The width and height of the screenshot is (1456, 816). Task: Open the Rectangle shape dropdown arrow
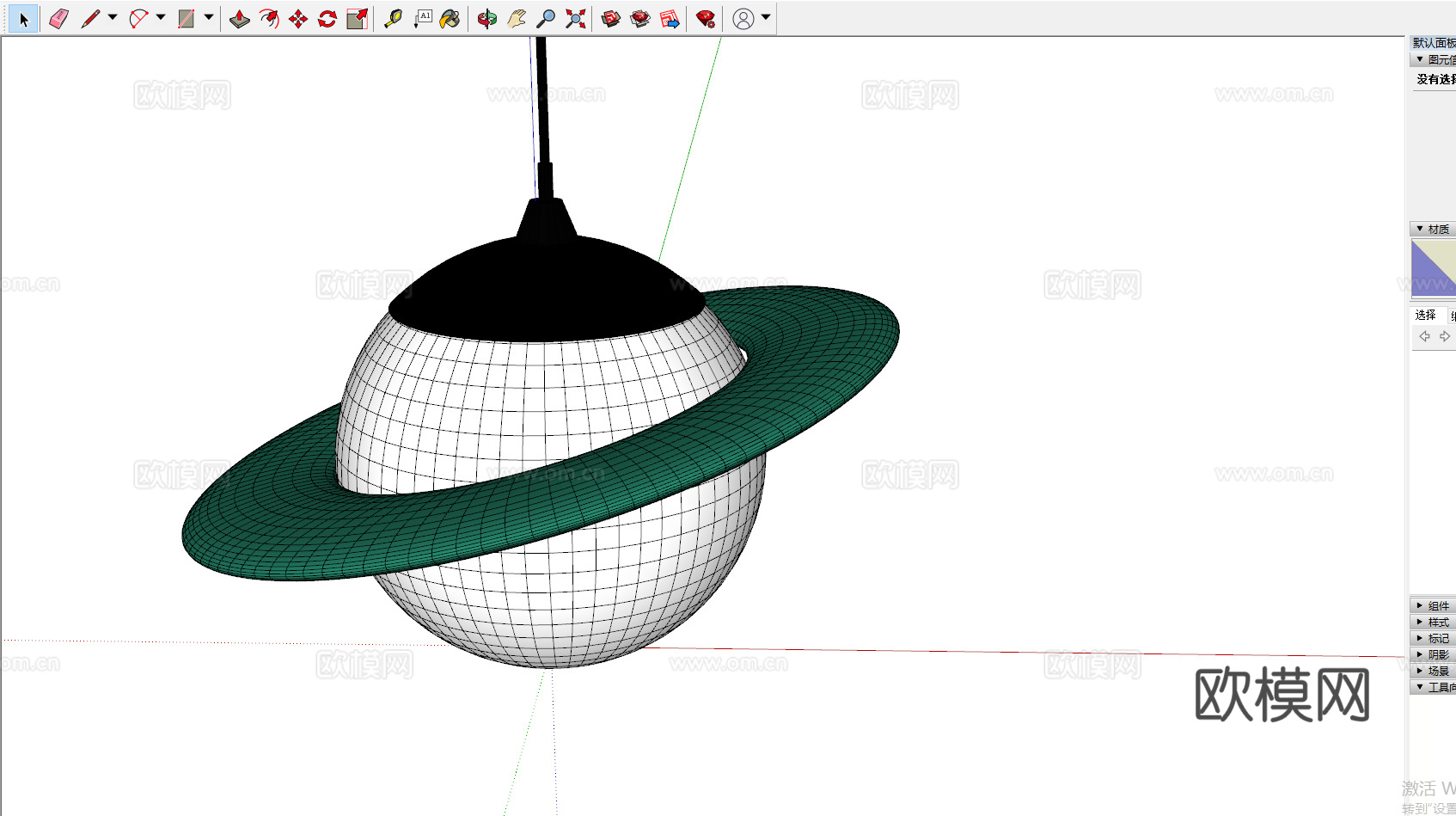209,17
